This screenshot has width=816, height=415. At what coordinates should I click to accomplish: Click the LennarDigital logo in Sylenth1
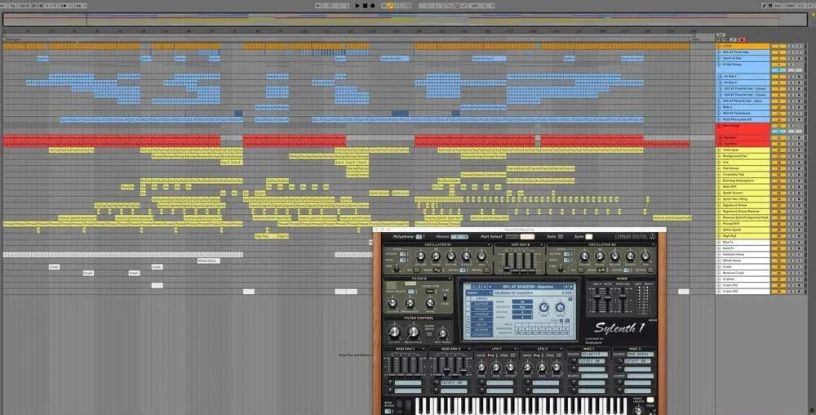pos(634,237)
